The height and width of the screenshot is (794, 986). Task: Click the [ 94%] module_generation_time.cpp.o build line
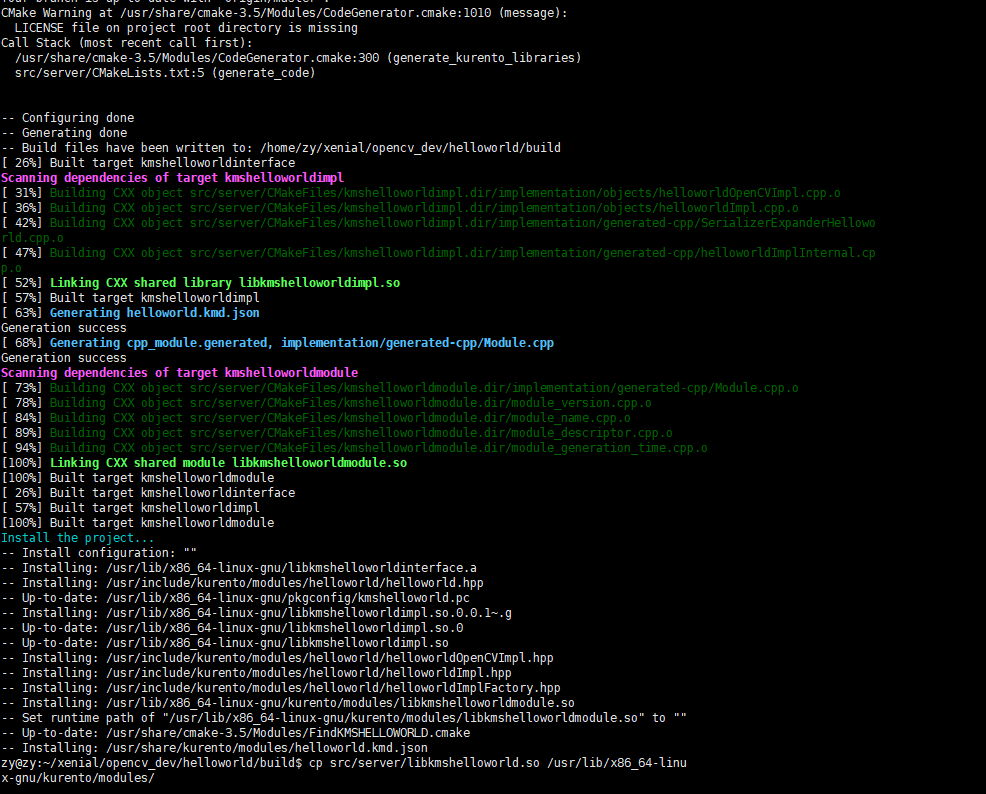coord(355,448)
